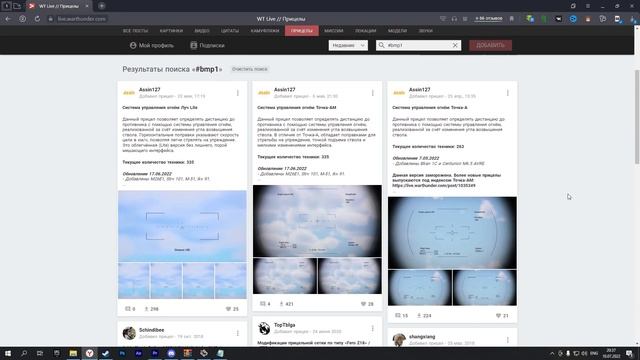Open options menu of Точка-АМ post

pos(373,93)
